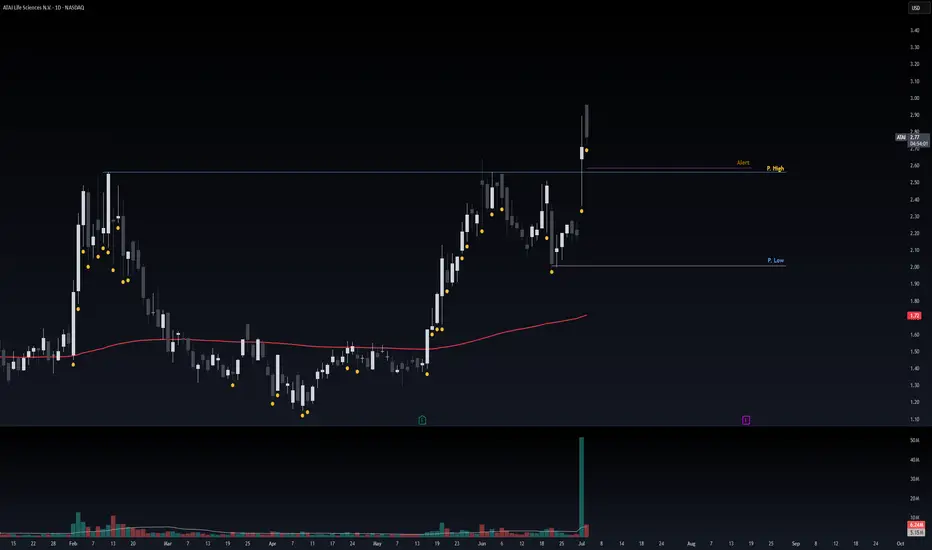Image resolution: width=932 pixels, height=550 pixels.
Task: Click the Oct date on time axis
Action: [900, 543]
